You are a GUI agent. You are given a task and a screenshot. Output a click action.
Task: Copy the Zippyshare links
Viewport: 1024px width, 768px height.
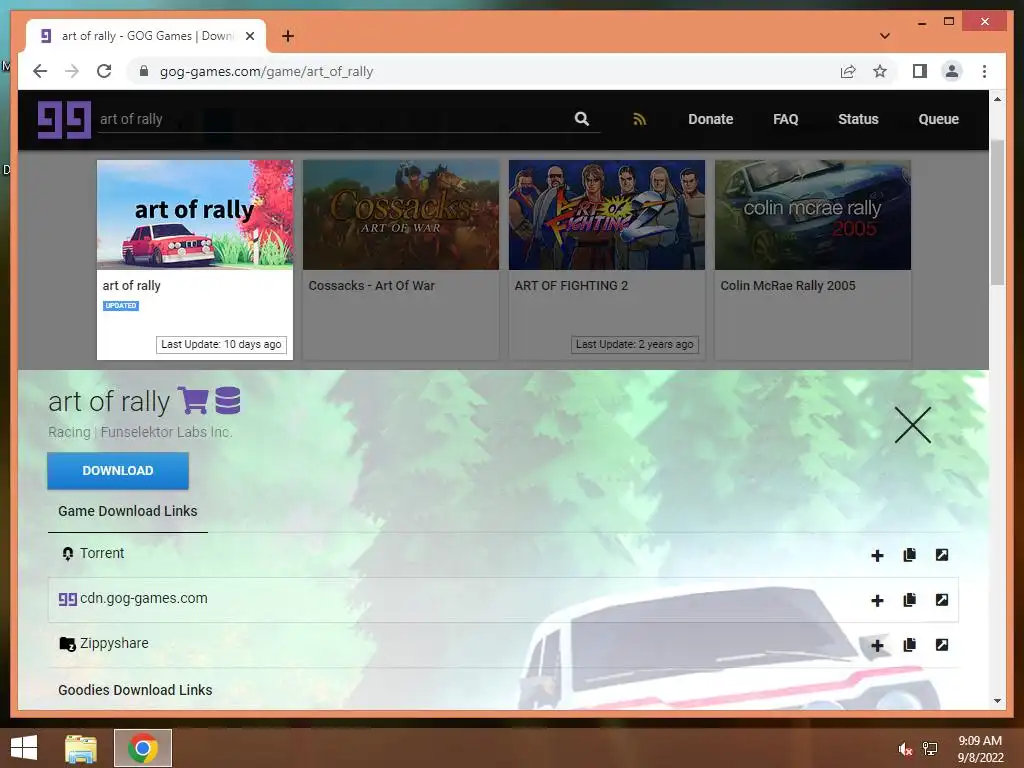click(909, 645)
